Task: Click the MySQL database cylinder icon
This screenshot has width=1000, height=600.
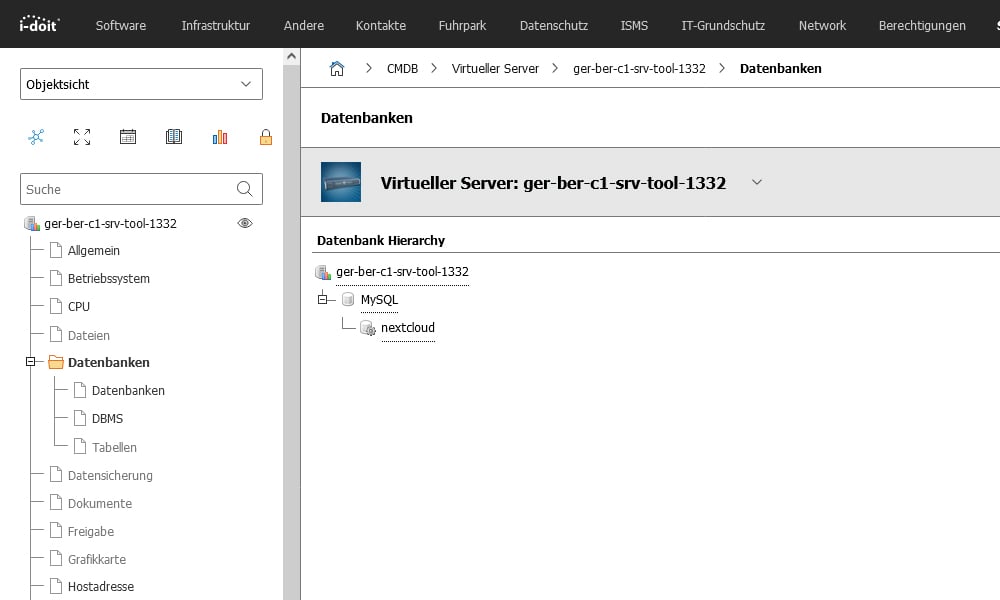Action: click(348, 299)
